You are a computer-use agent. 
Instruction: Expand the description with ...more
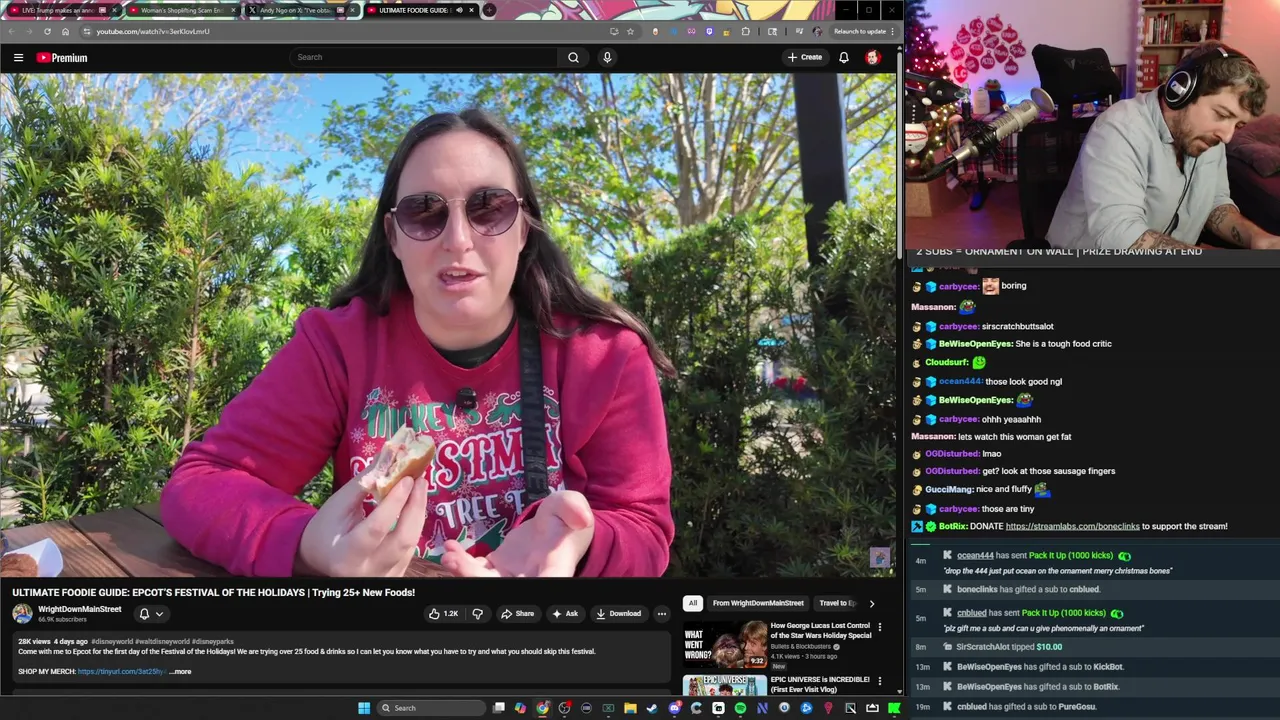tap(180, 672)
